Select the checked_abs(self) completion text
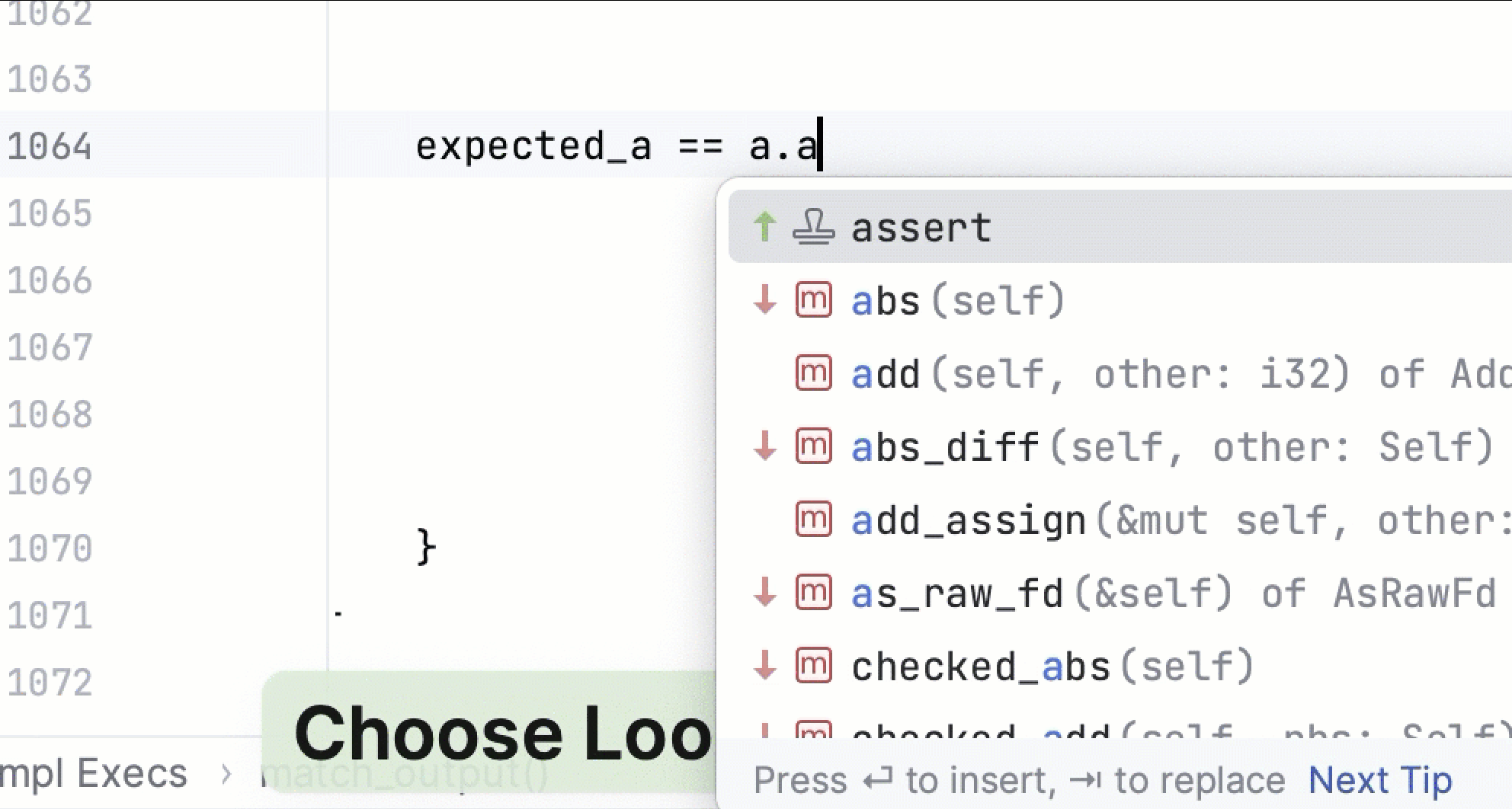 point(1052,667)
